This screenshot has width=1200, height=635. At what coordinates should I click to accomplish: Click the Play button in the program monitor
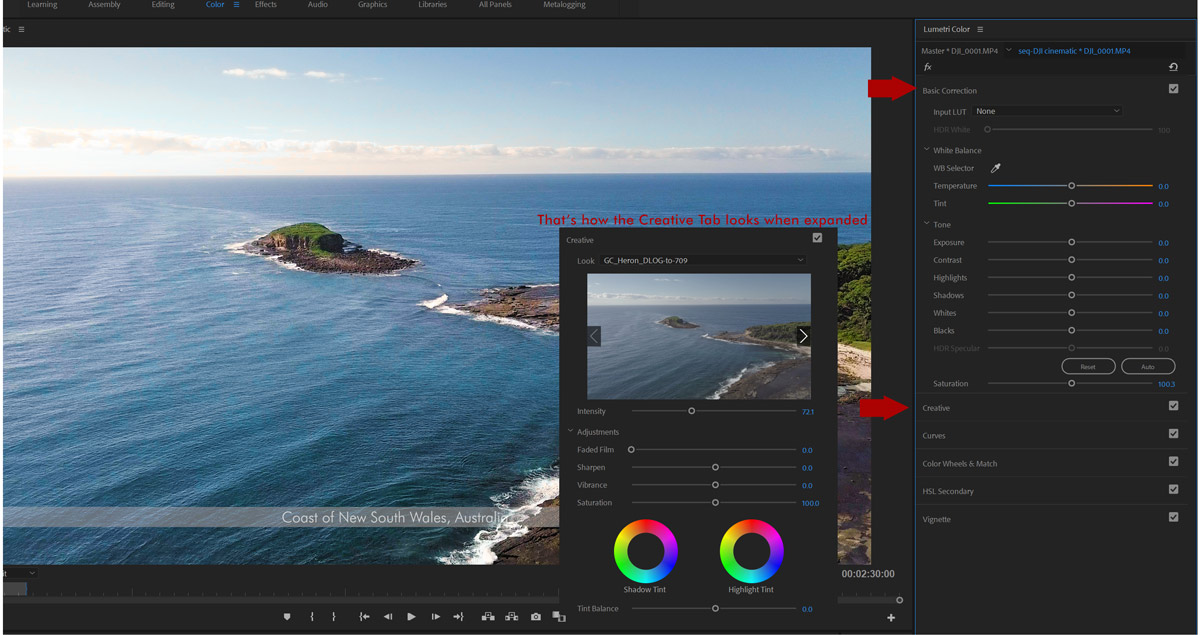tap(411, 616)
